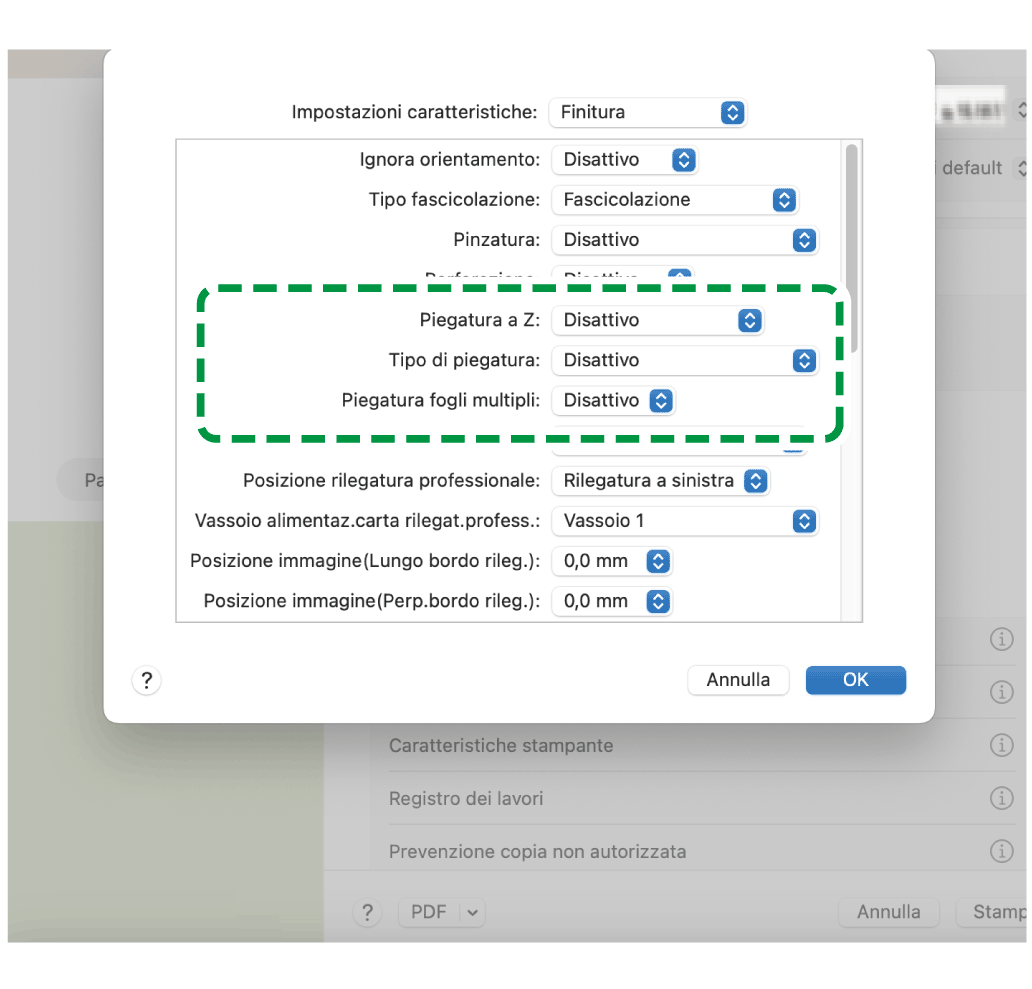1032x989 pixels.
Task: Click help question mark in print window
Action: [x=367, y=913]
